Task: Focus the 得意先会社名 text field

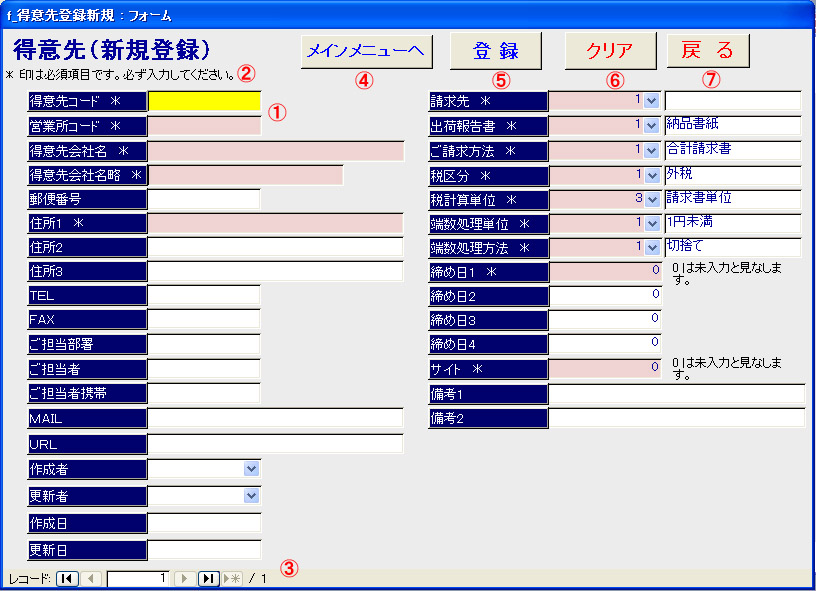Action: point(276,151)
